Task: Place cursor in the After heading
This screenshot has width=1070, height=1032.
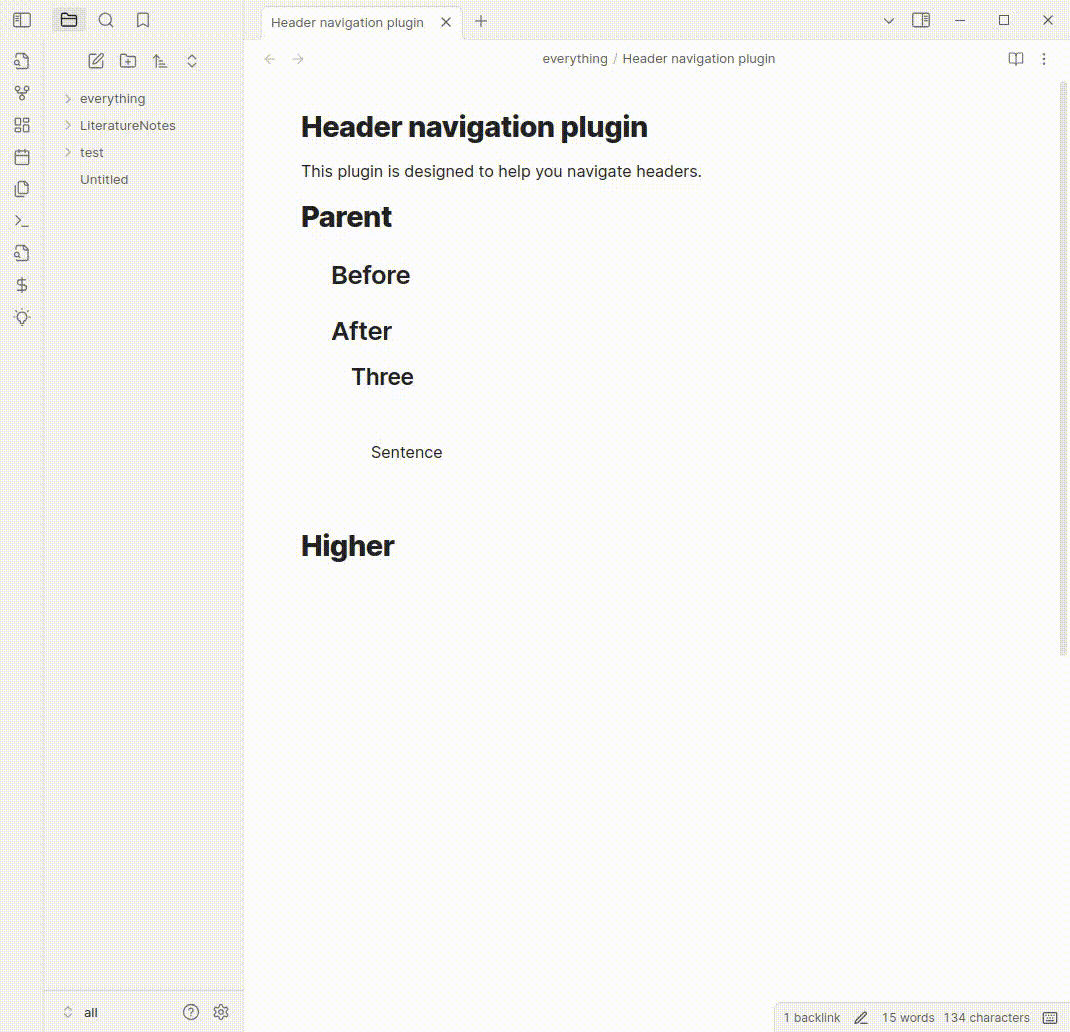Action: 361,331
